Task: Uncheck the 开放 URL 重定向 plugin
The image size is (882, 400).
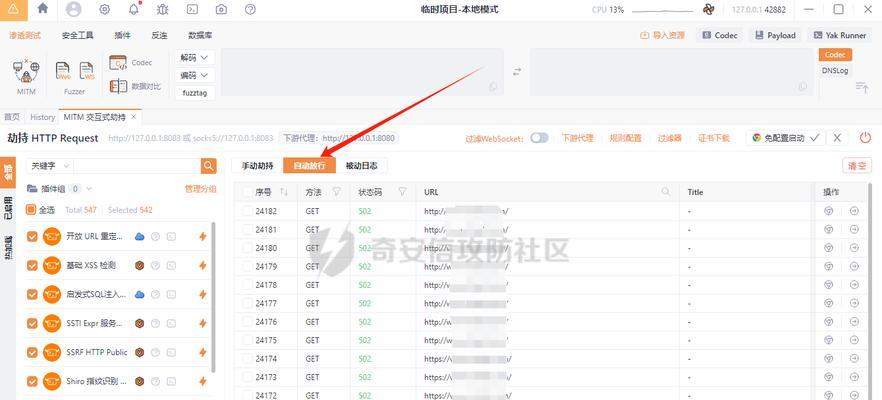Action: pyautogui.click(x=32, y=236)
